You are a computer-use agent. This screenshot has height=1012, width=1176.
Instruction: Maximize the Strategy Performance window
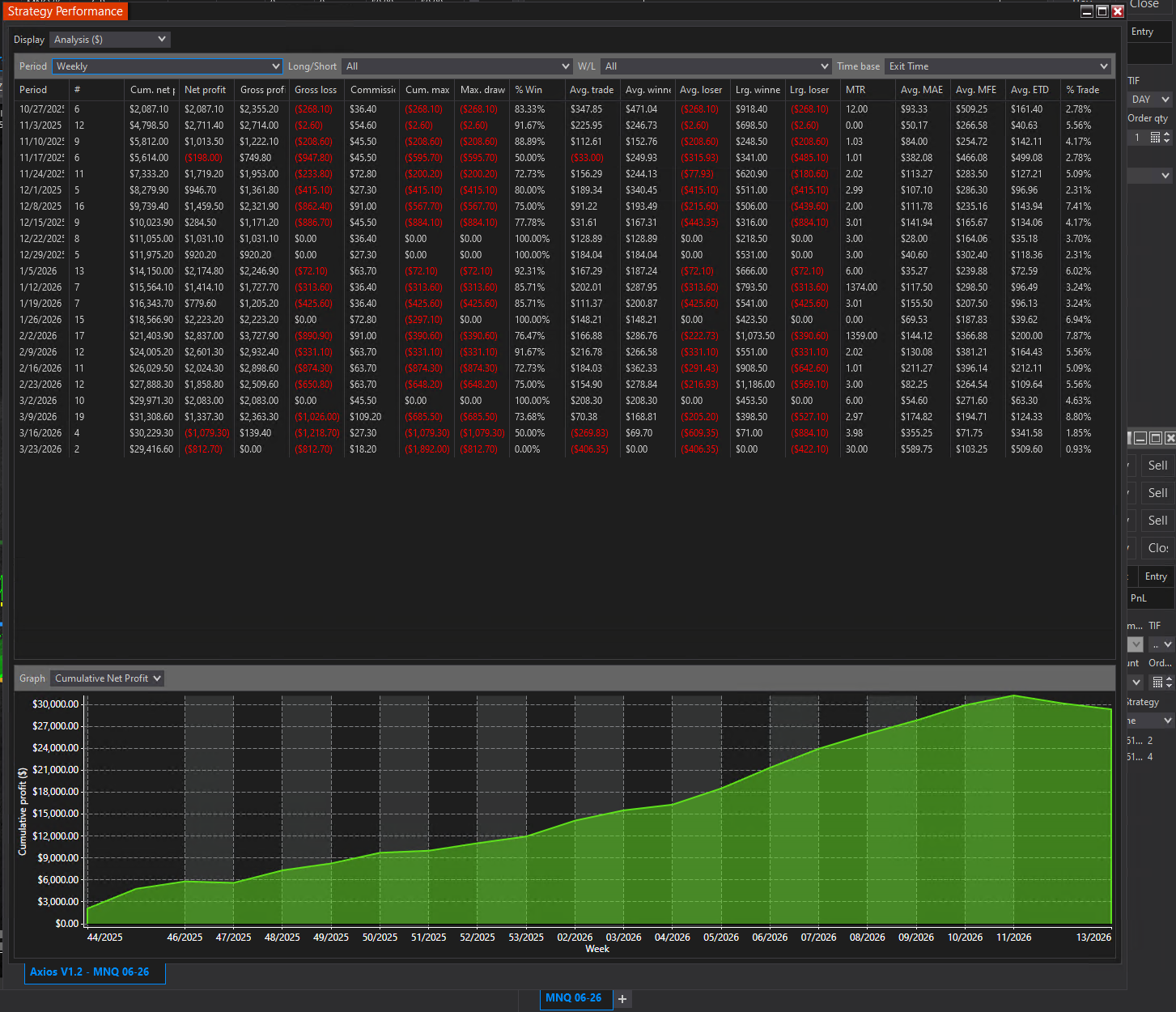click(1102, 11)
